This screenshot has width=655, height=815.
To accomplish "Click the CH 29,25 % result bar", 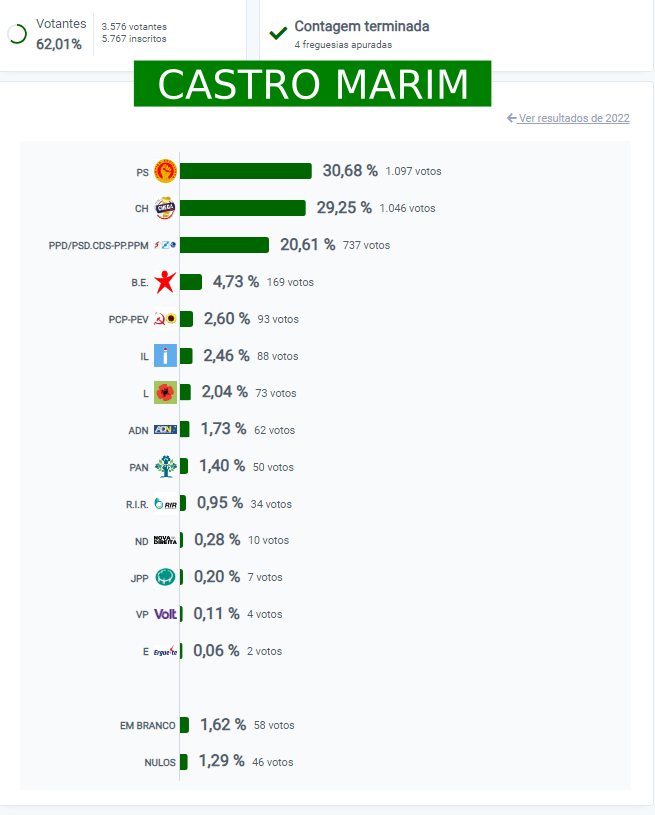I will [243, 208].
